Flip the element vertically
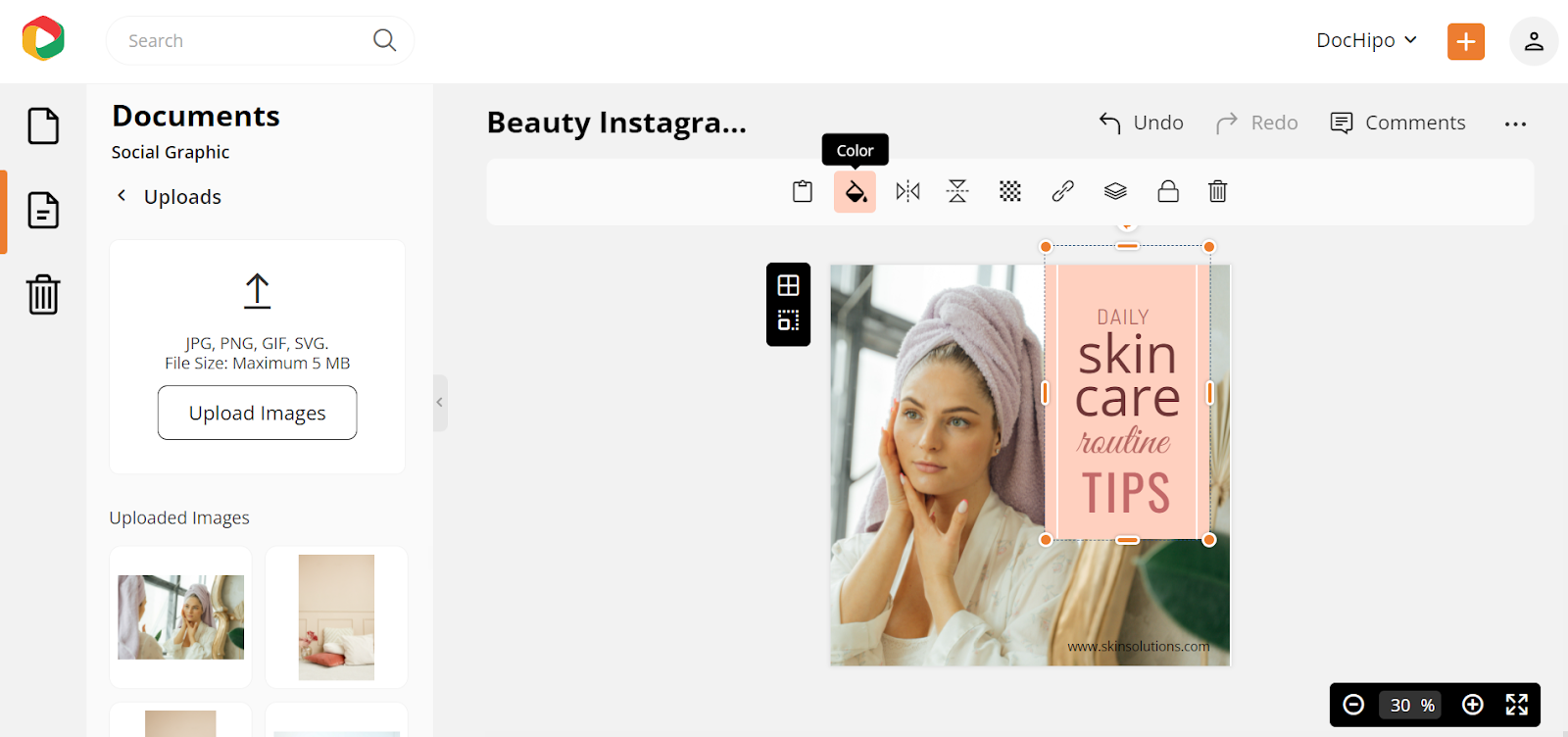Viewport: 1568px width, 737px height. pyautogui.click(x=957, y=191)
